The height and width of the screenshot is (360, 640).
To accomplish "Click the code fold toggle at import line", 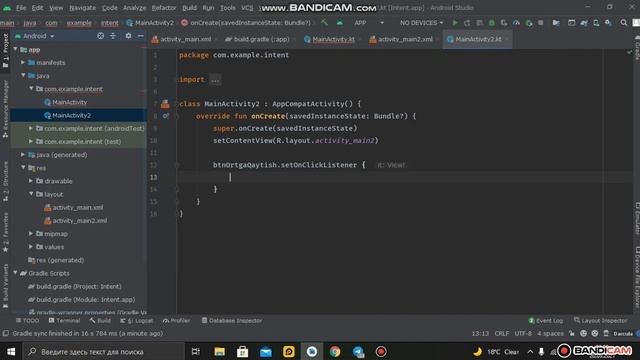I will (178, 80).
